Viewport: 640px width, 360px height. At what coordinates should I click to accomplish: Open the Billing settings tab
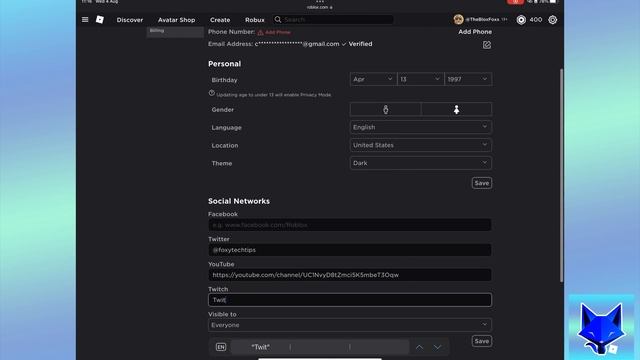click(175, 31)
